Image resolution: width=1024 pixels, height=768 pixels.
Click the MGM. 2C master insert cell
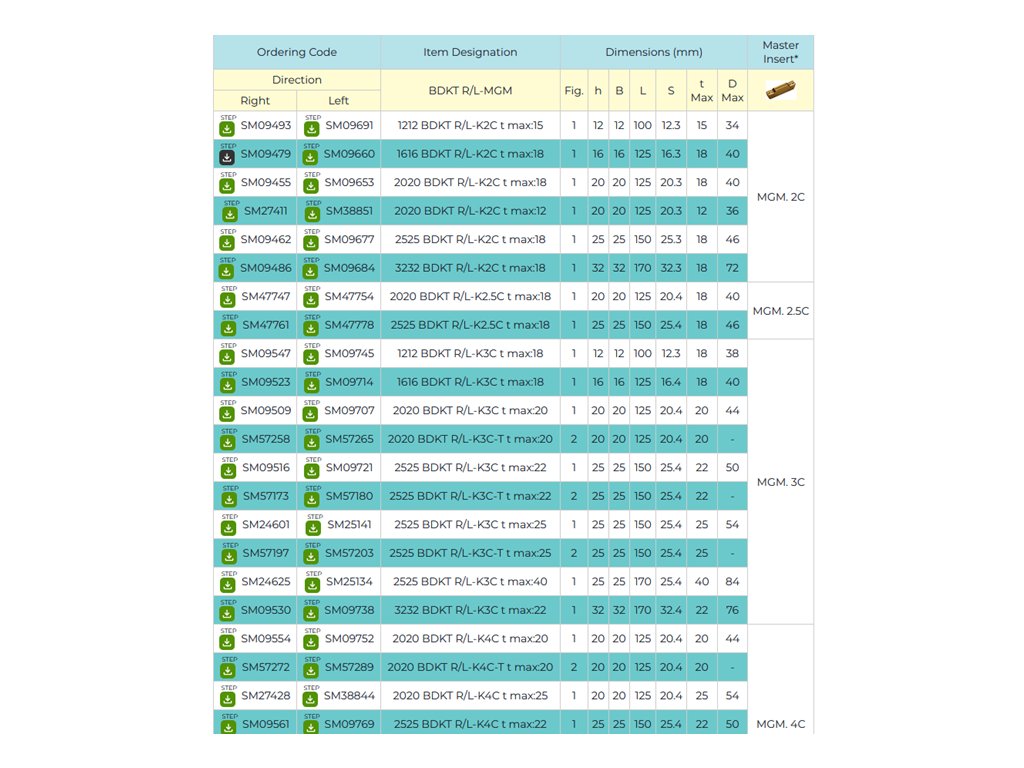[x=780, y=197]
